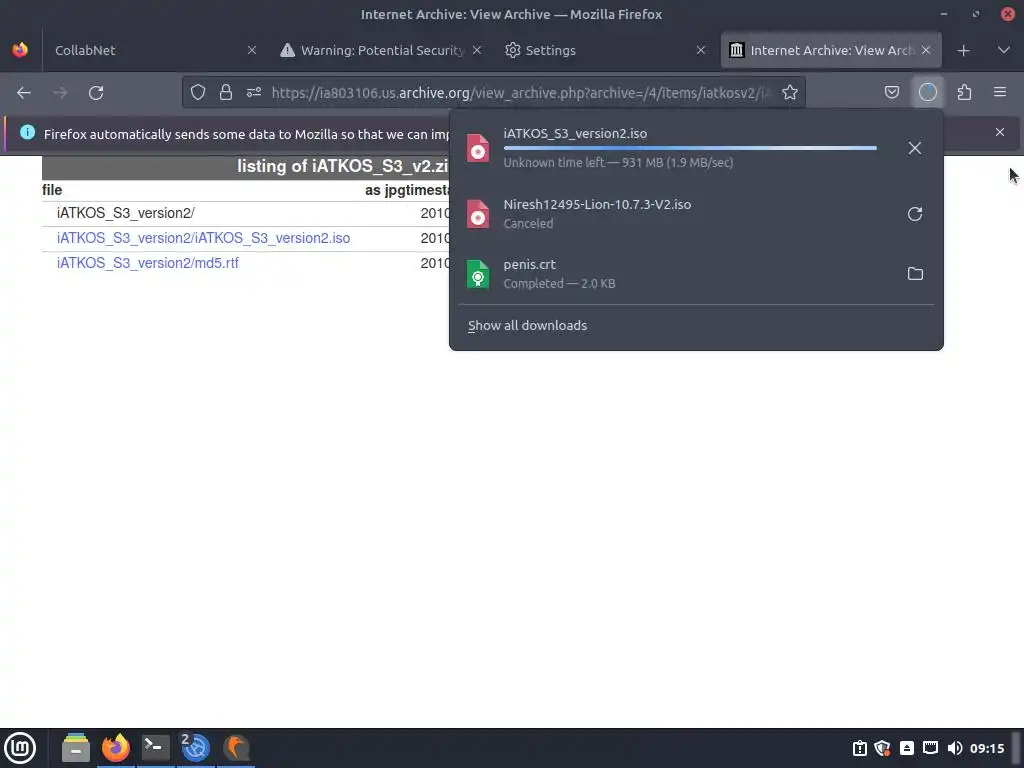The width and height of the screenshot is (1024, 768).
Task: Close the Settings tab
Action: point(701,50)
